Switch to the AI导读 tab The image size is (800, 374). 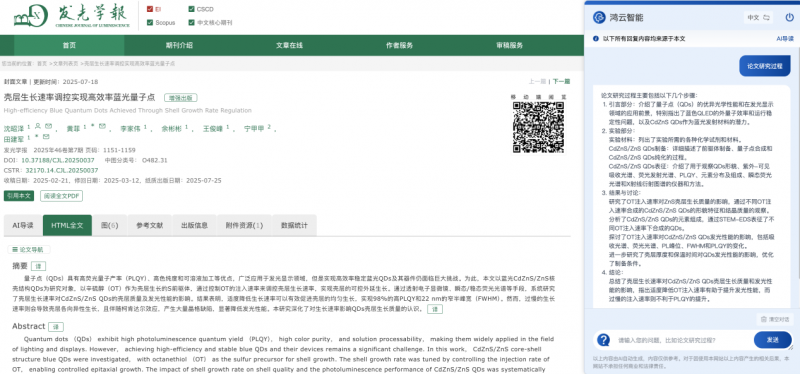23,225
